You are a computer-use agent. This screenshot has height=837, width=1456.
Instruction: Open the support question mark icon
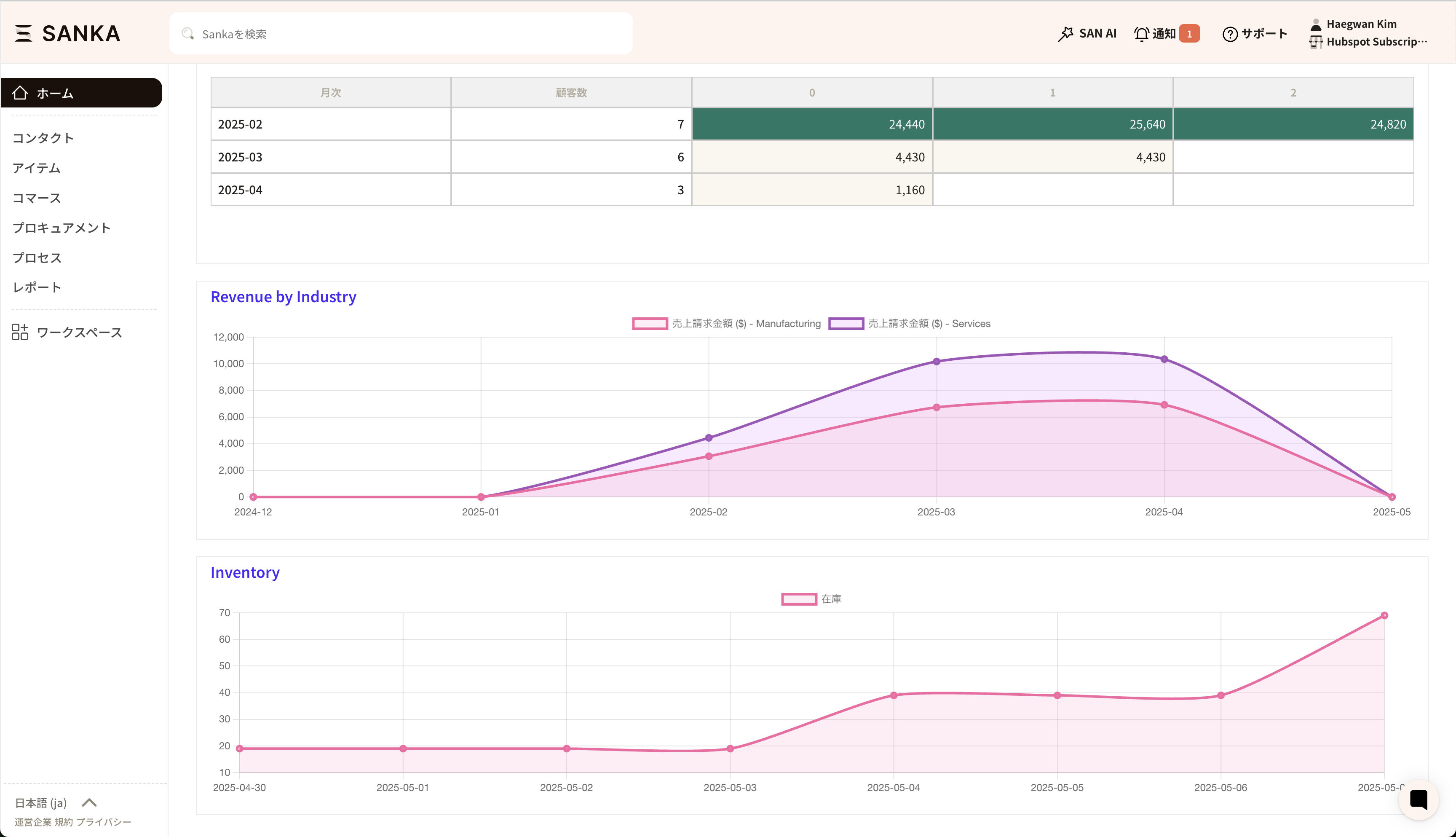click(x=1230, y=34)
